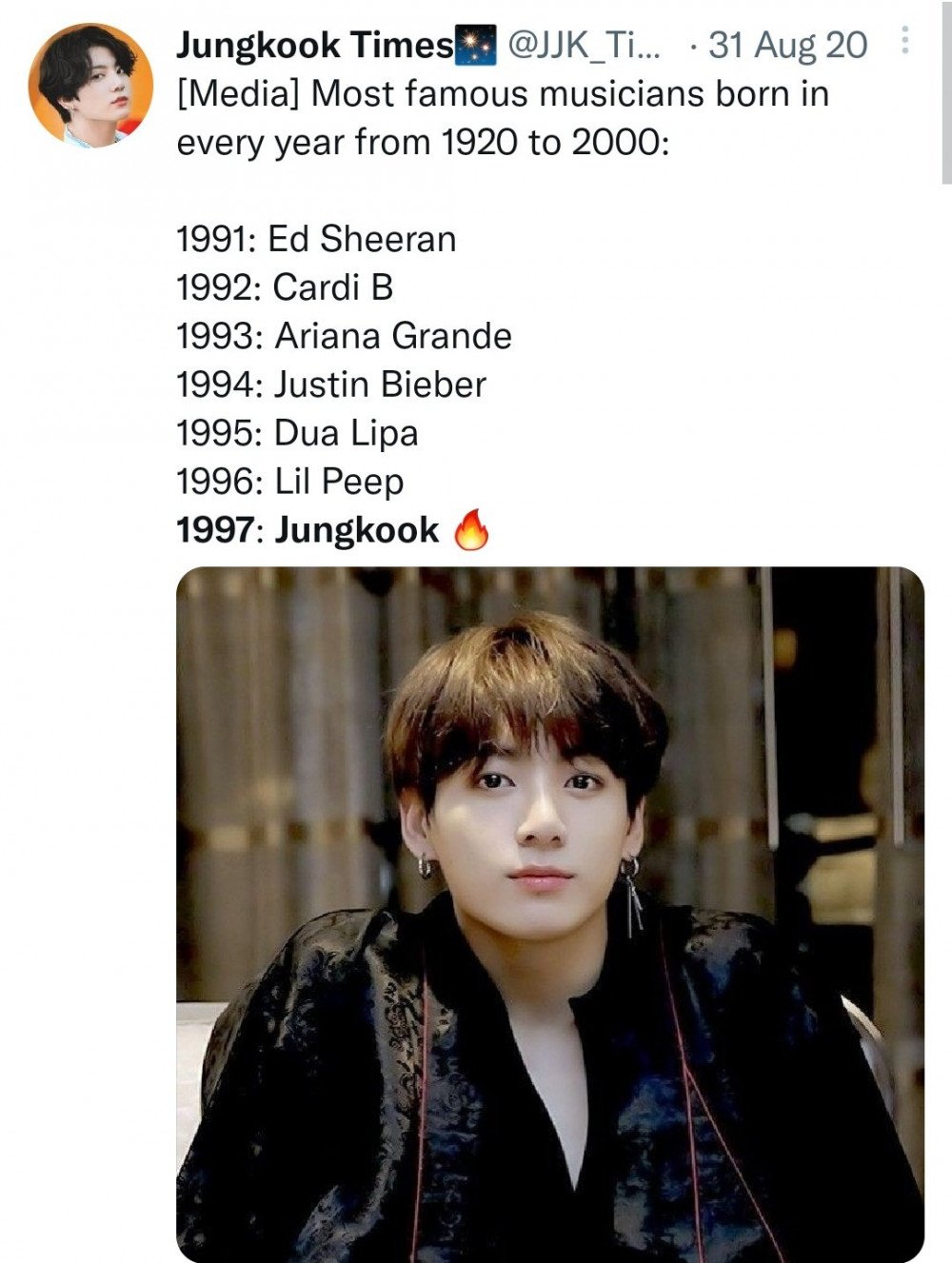Open the attached Jungkook photo

(x=550, y=915)
